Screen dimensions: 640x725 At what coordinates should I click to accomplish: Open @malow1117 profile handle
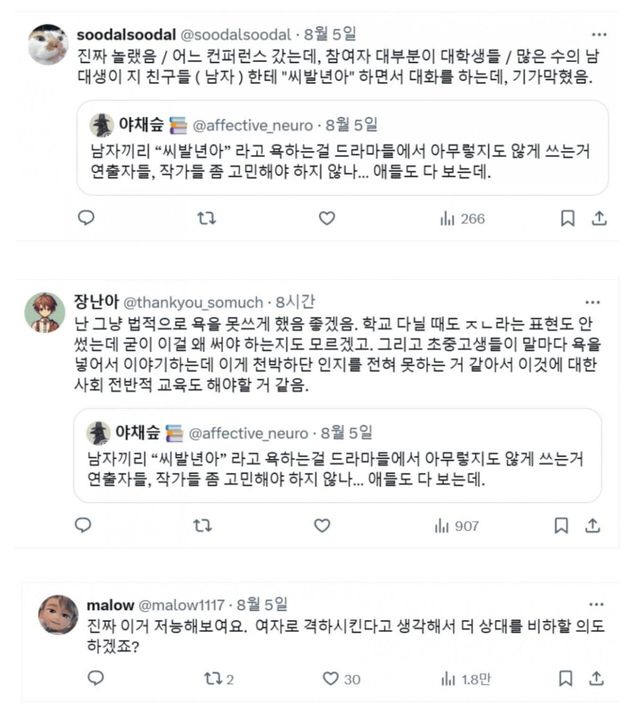[x=181, y=605]
